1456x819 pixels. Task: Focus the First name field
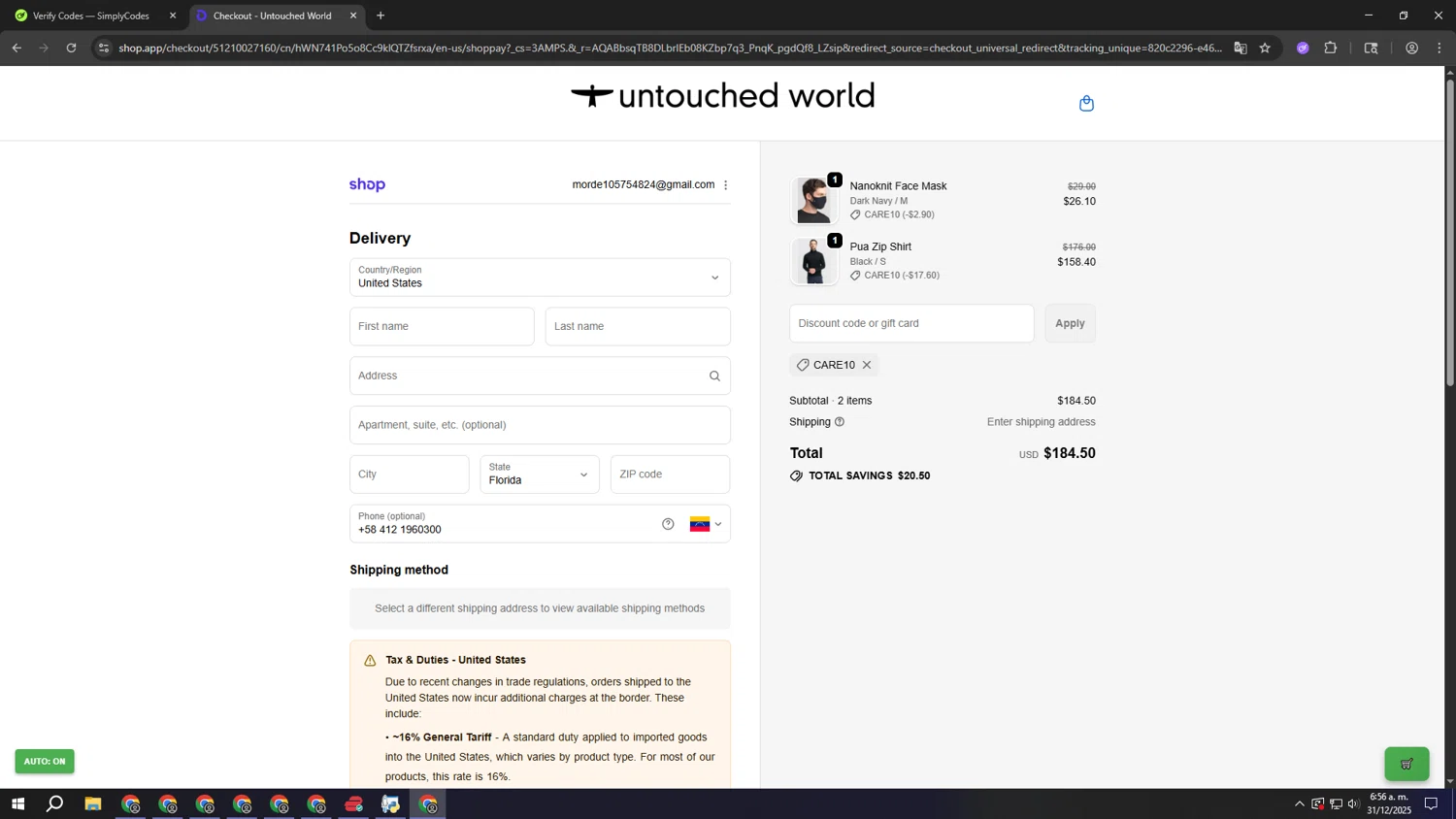pyautogui.click(x=442, y=327)
